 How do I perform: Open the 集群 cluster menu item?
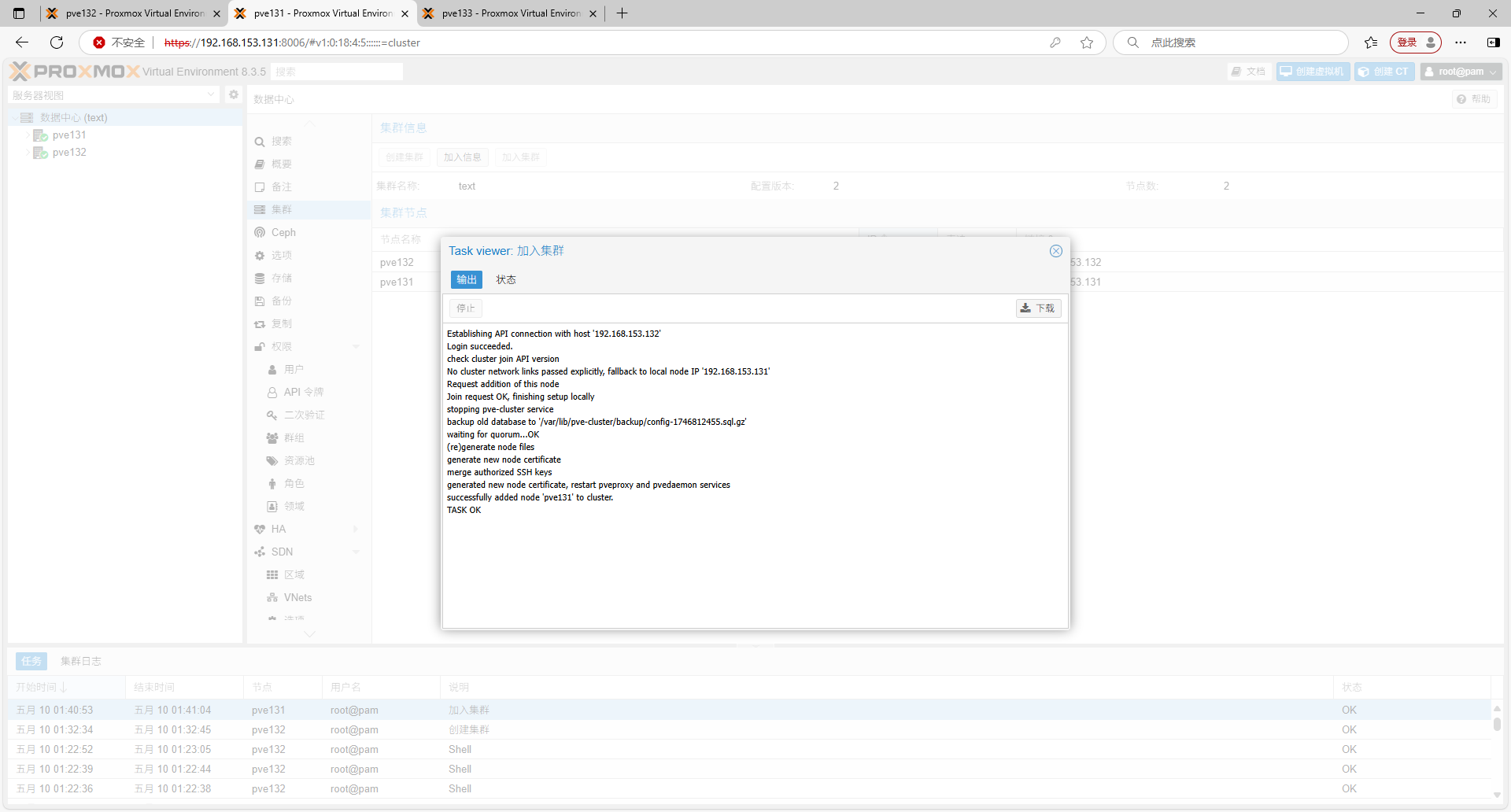pyautogui.click(x=308, y=210)
